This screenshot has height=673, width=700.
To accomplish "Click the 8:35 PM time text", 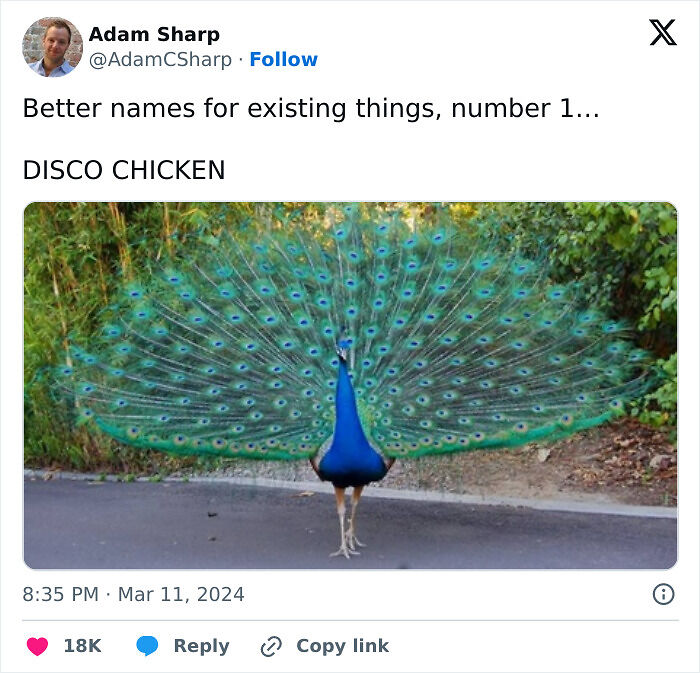I will (x=61, y=594).
